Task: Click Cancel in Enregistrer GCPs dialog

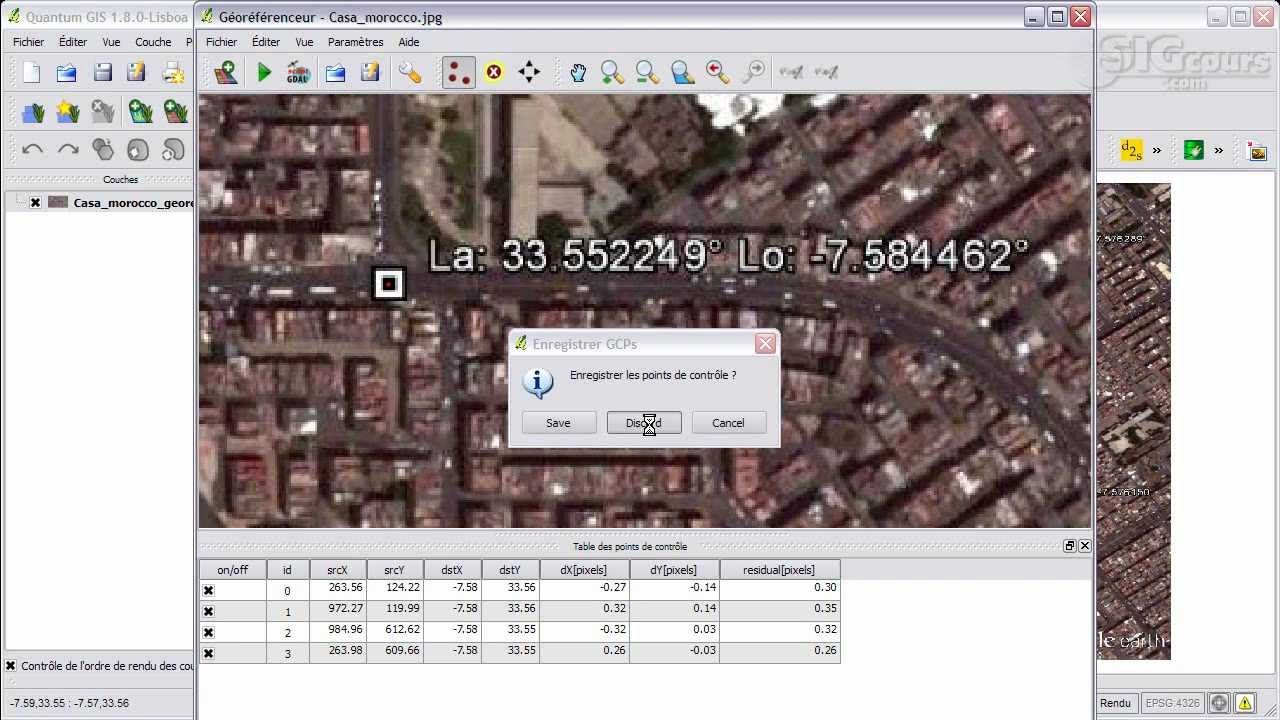Action: click(728, 423)
